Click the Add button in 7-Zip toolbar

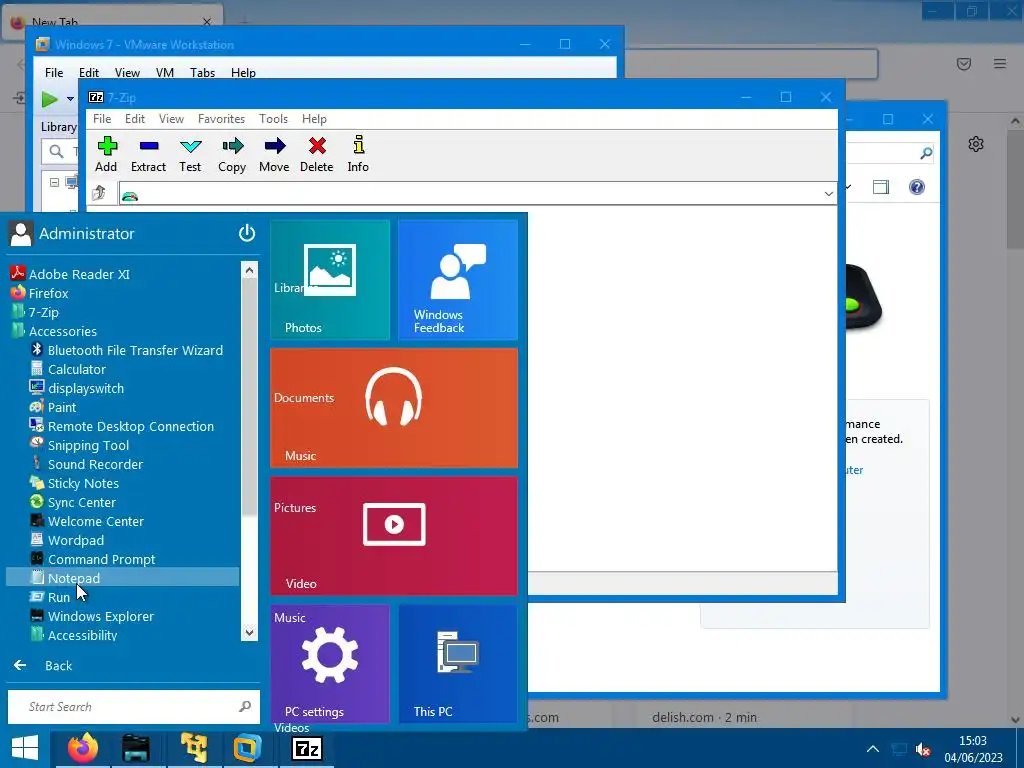click(x=106, y=154)
